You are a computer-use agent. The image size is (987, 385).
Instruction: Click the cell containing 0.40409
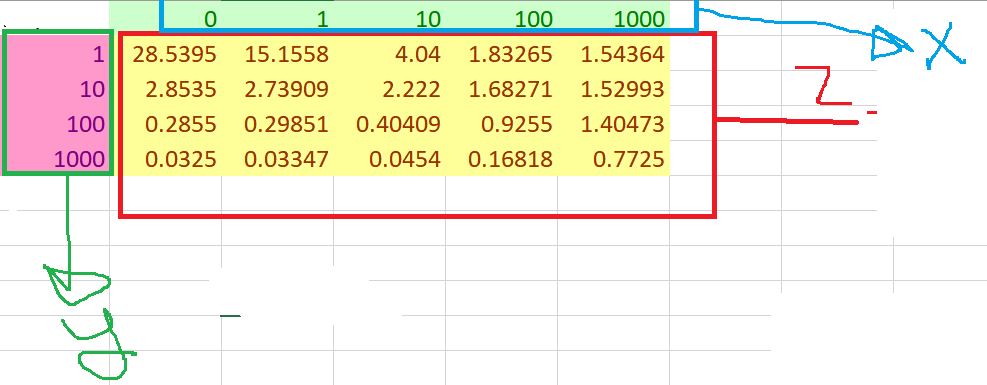[x=390, y=124]
